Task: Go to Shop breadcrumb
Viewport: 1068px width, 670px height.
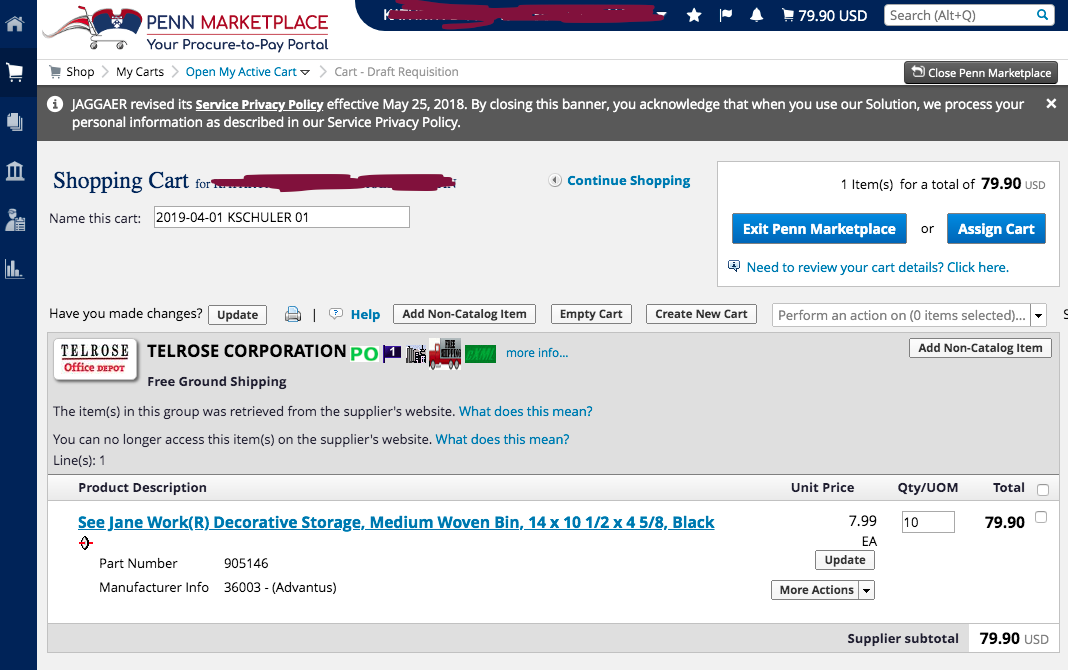Action: tap(80, 71)
